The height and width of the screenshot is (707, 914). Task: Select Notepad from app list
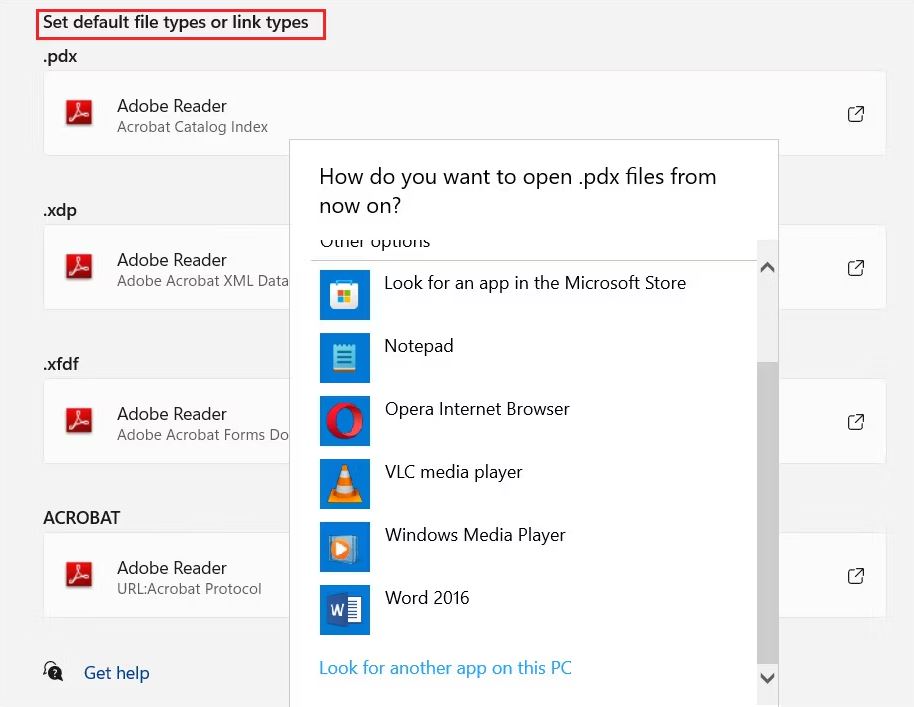pos(533,357)
